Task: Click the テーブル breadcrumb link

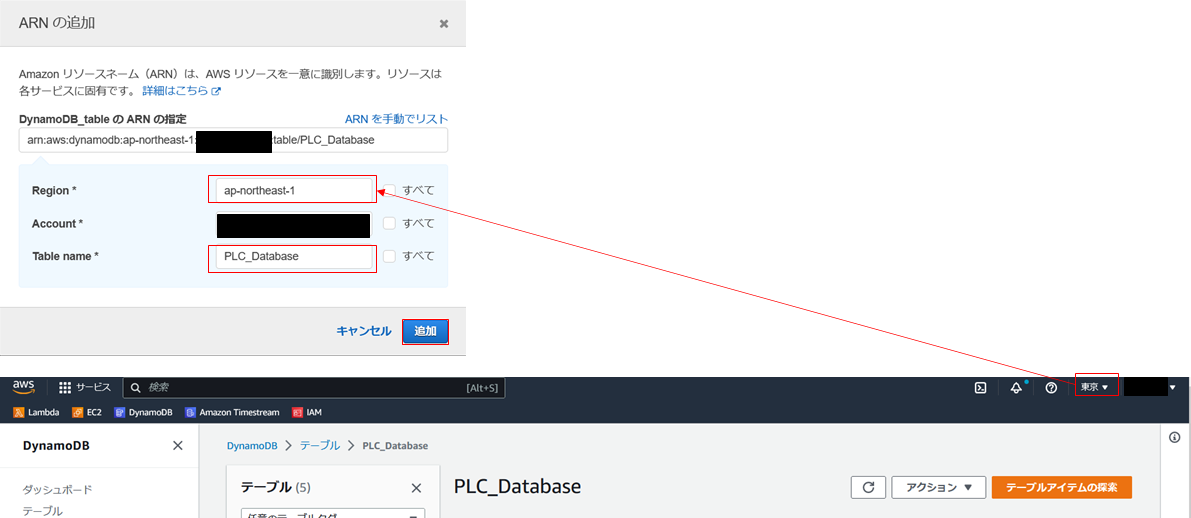Action: (320, 445)
